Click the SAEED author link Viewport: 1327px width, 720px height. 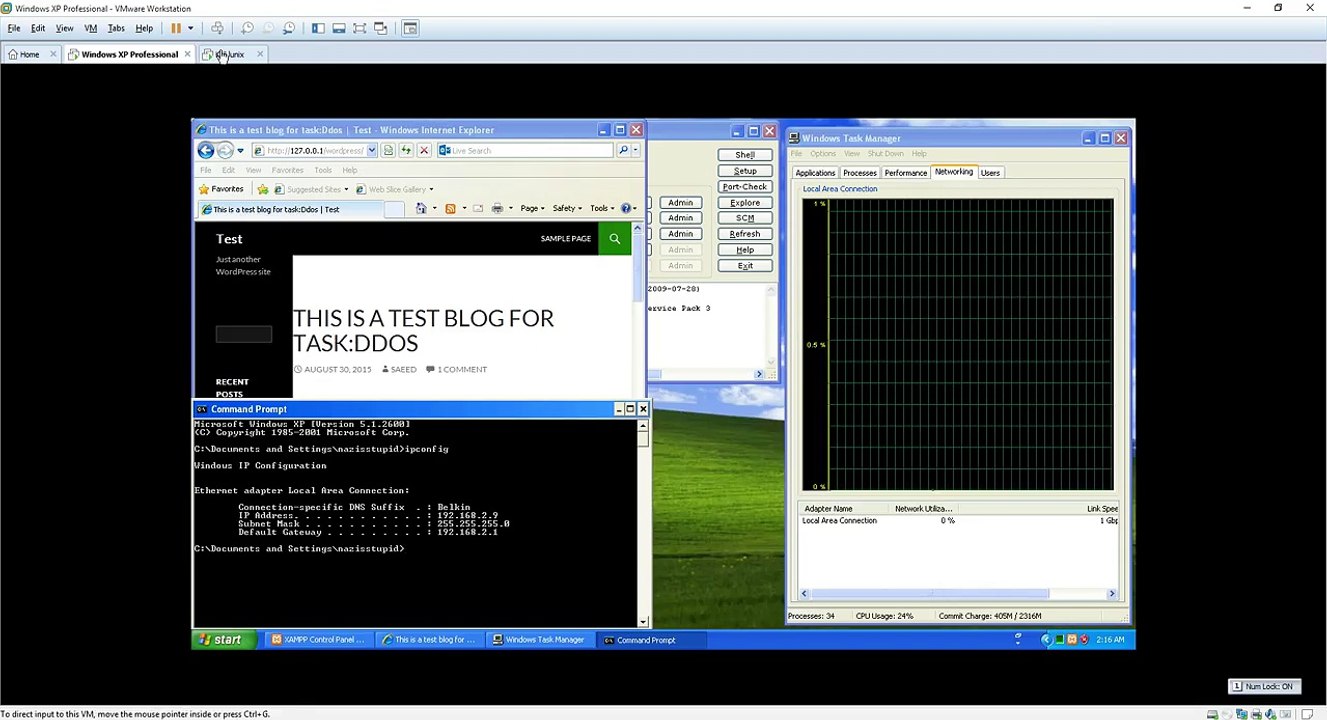pos(404,369)
